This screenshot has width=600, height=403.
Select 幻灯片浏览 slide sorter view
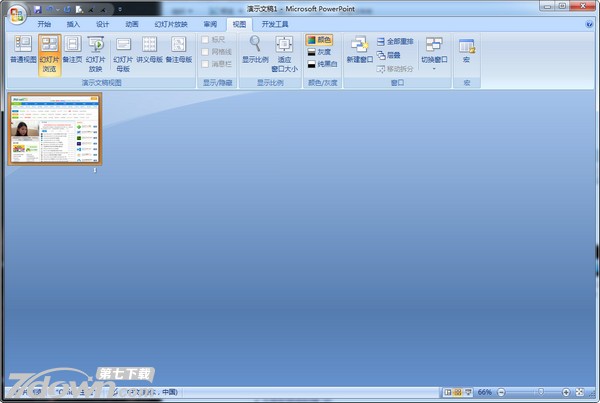tap(49, 54)
